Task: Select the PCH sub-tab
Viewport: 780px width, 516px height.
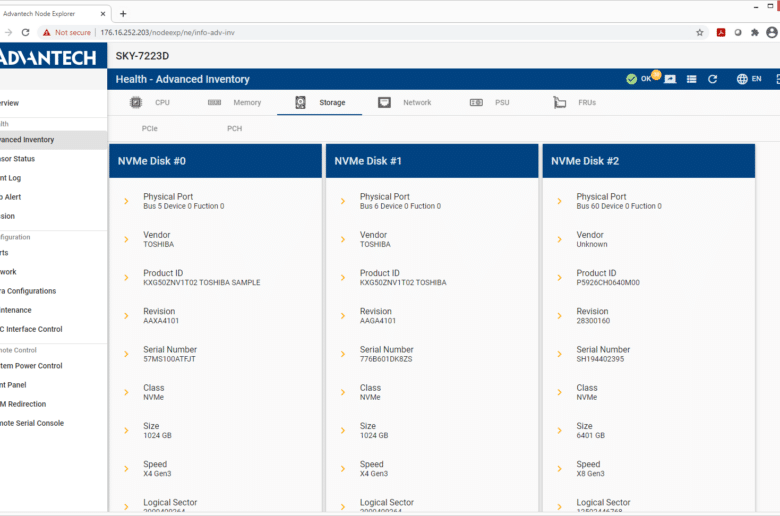Action: click(x=234, y=128)
